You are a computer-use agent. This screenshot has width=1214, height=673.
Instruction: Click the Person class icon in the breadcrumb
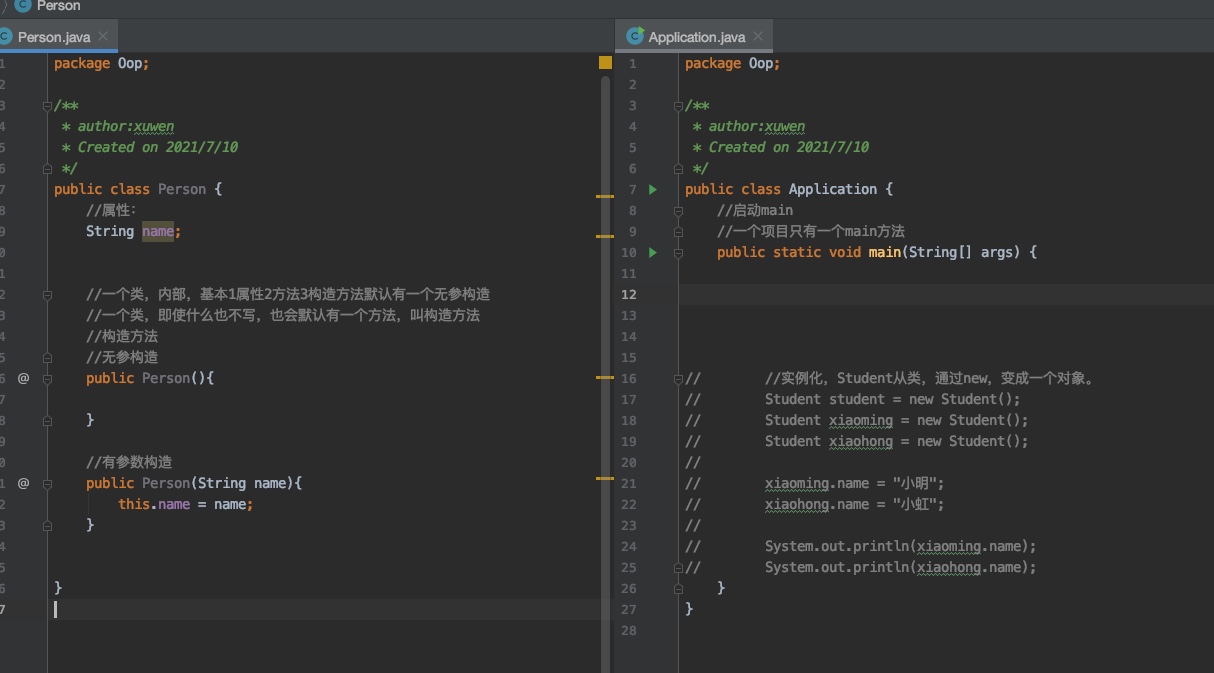22,6
